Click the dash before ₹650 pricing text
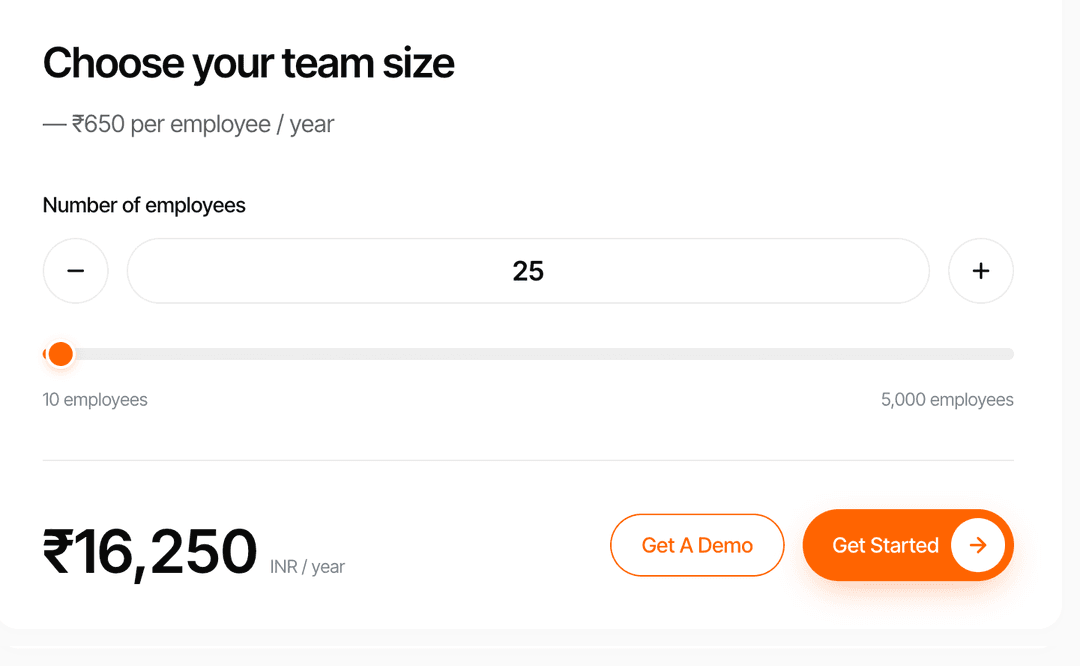1080x666 pixels. (x=54, y=125)
